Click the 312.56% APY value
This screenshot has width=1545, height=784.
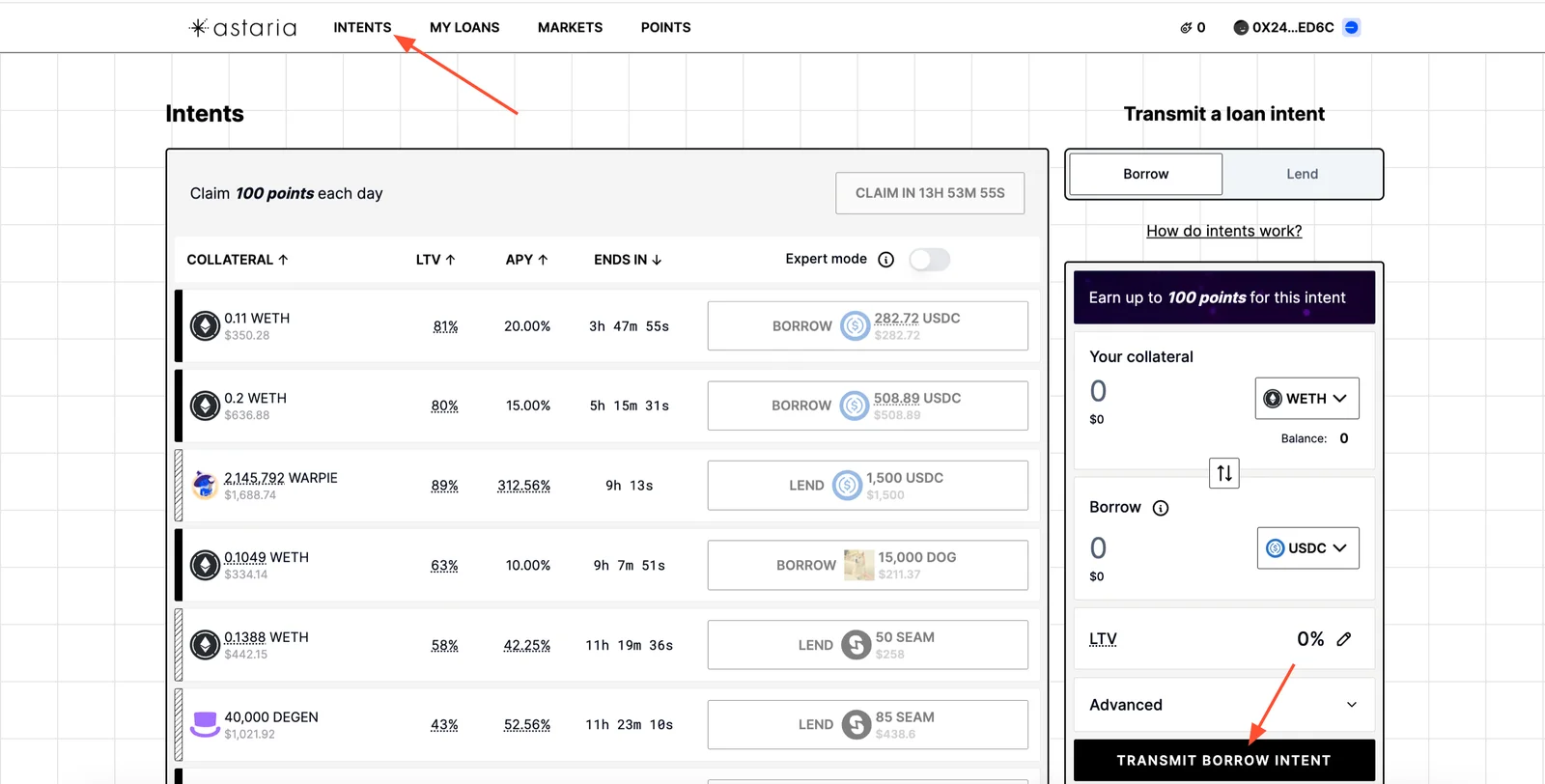[524, 486]
